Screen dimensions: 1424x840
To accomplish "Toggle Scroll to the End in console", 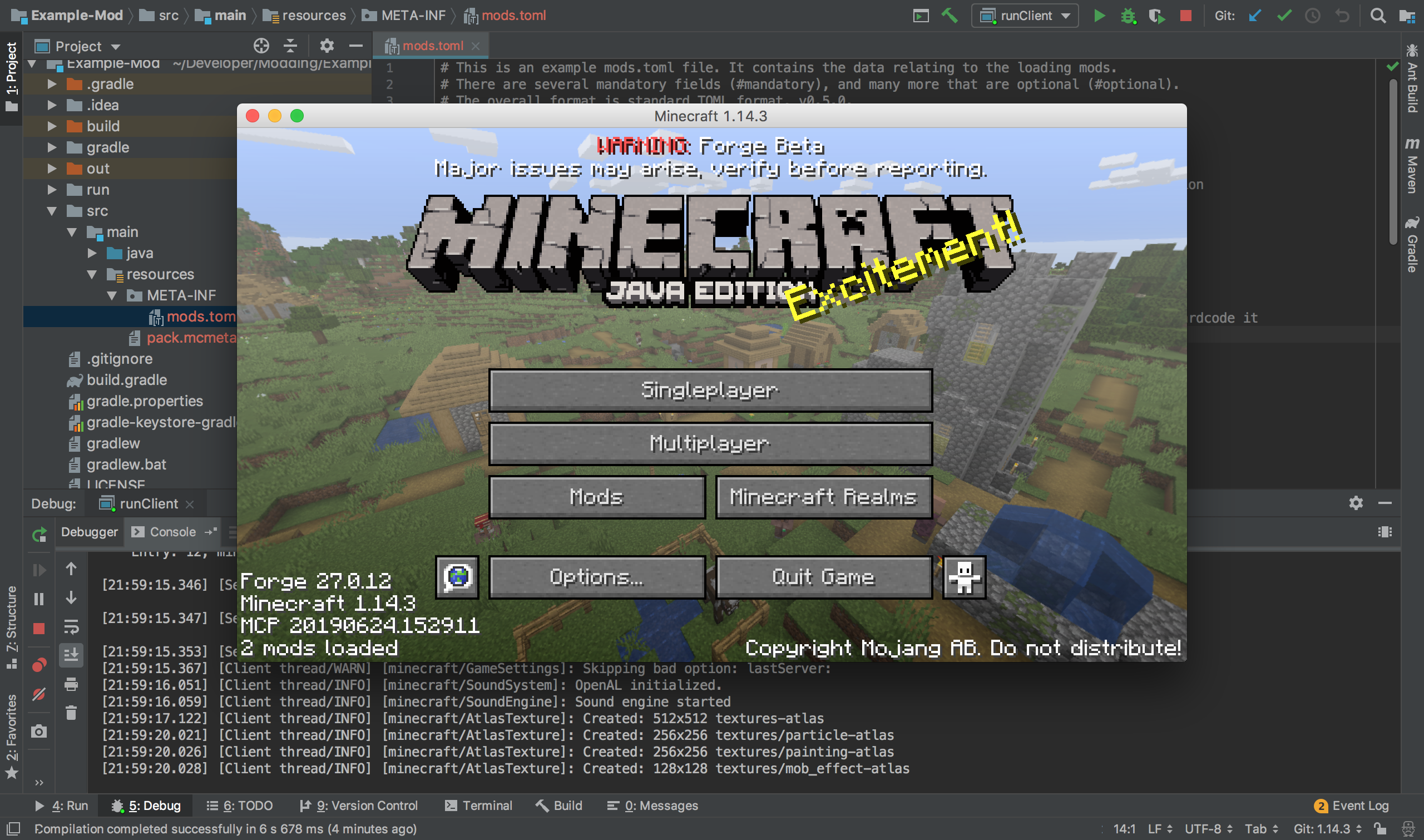I will [x=71, y=655].
